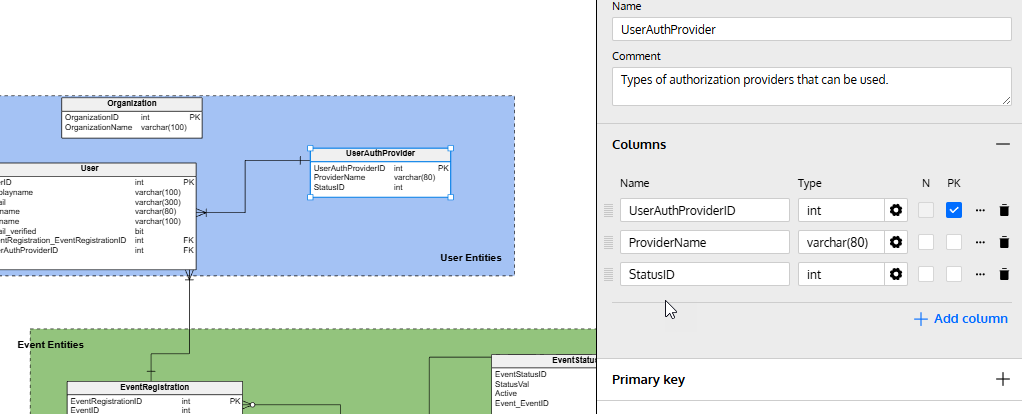Uncheck PK checkbox for UserAuthProviderID
This screenshot has height=414, width=1022.
click(954, 210)
